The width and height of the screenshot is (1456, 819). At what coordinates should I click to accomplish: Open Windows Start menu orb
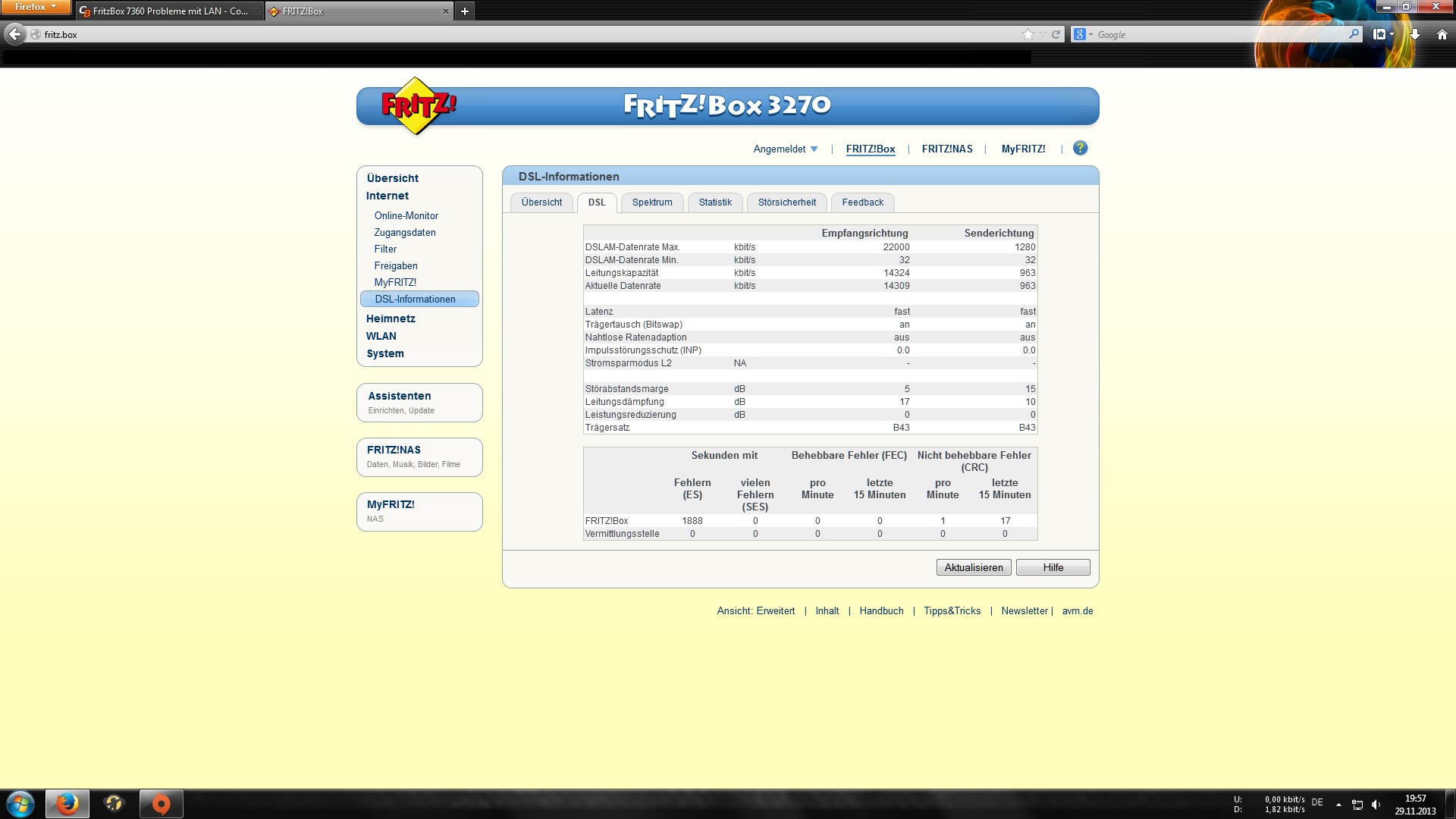point(20,804)
